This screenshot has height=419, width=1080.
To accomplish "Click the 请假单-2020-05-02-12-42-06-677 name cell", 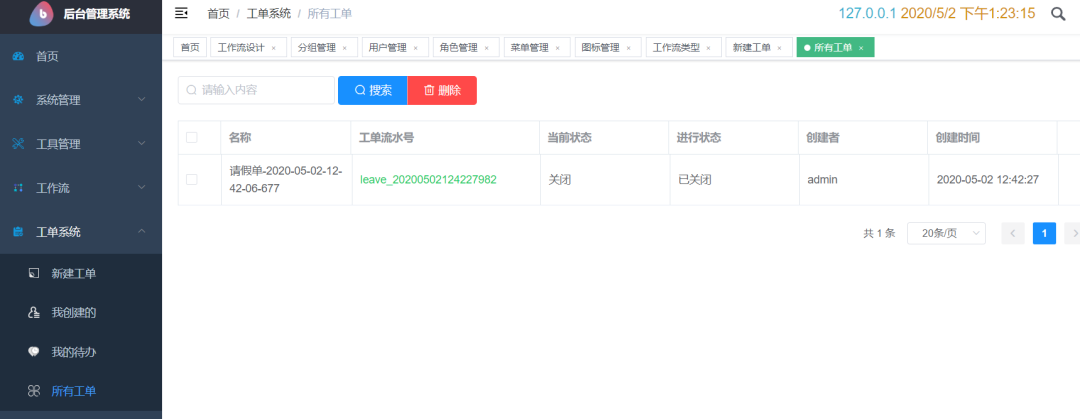I will 286,180.
